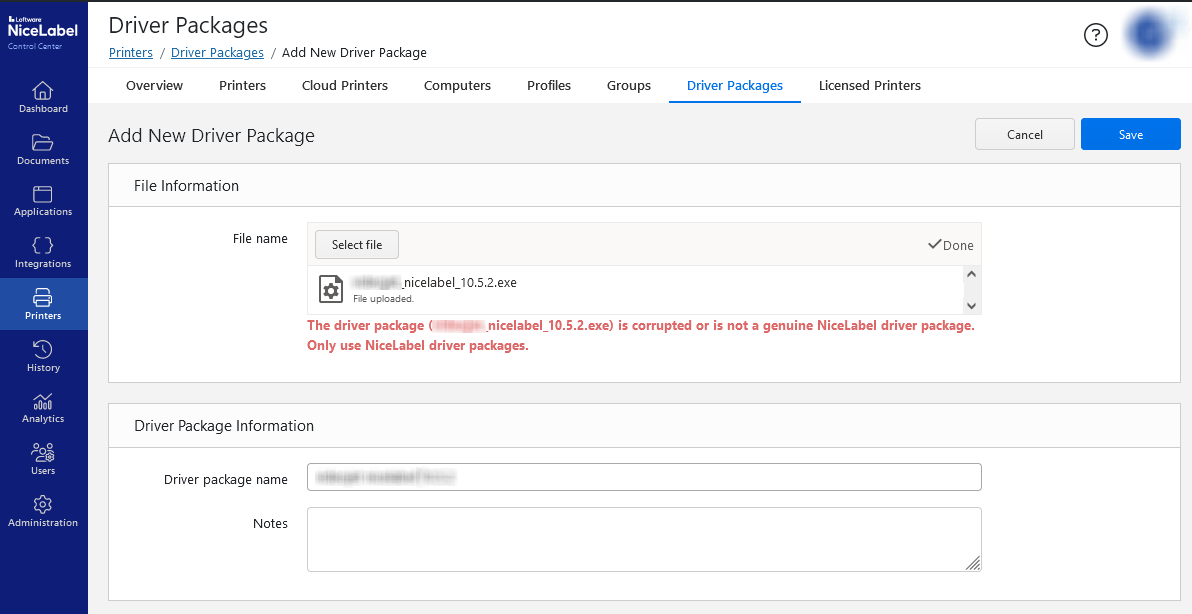Switch to the Cloud Printers tab
Screen dimensions: 1192x614
coord(344,86)
